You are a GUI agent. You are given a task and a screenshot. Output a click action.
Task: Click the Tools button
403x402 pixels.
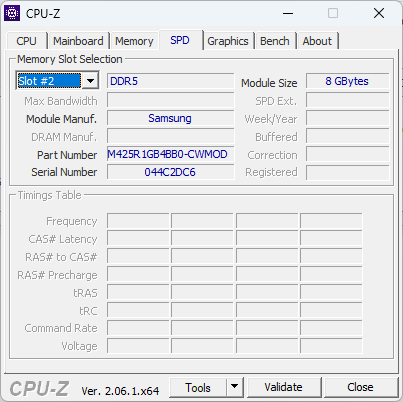[x=198, y=387]
